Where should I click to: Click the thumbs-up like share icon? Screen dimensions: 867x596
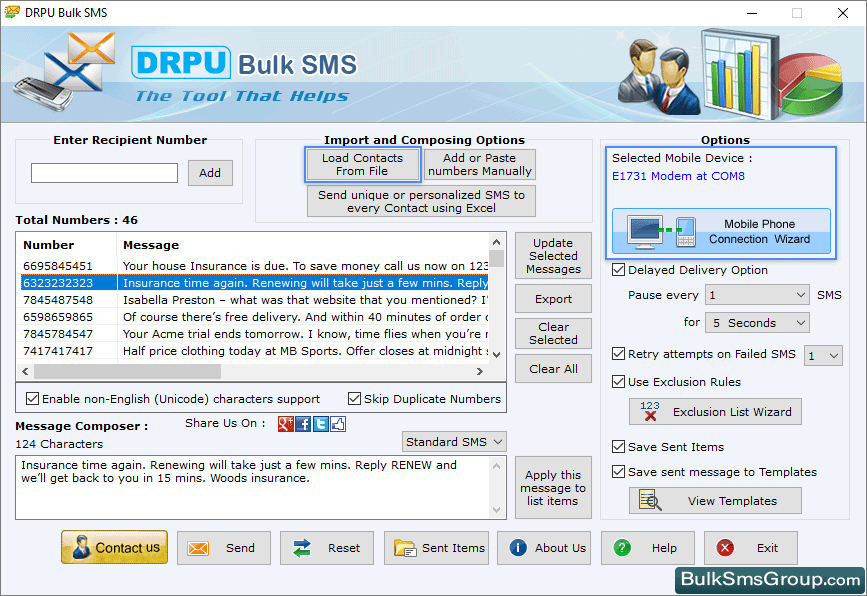[338, 424]
